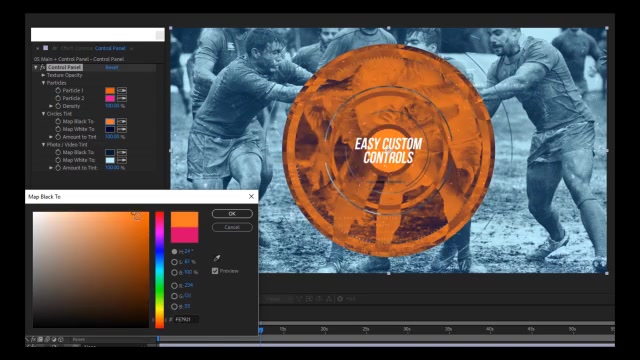This screenshot has height=360, width=640.
Task: Toggle stopwatch for Photo Tint Map White To
Action: click(58, 160)
